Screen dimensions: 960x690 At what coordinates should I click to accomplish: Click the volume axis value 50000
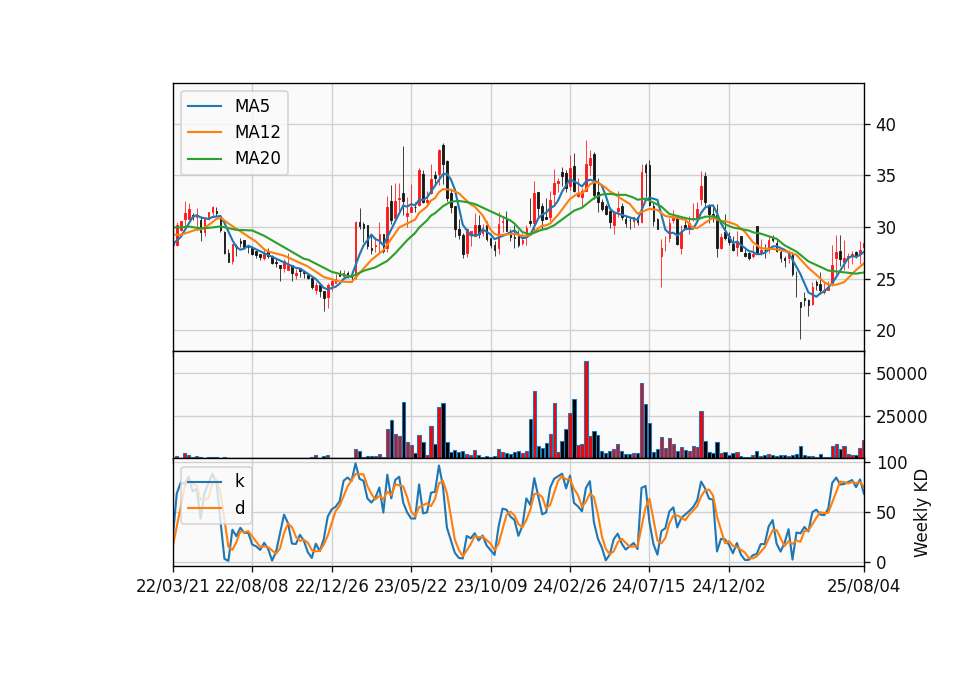[x=901, y=374]
